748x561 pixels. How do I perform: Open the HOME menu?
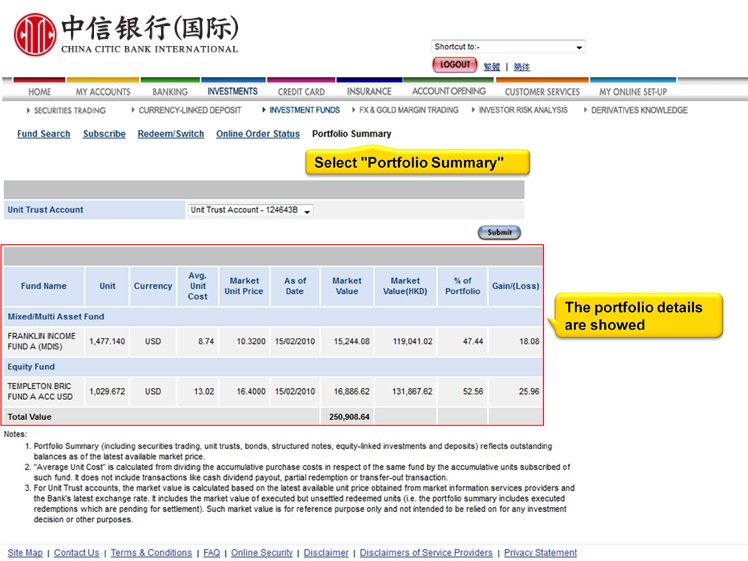pyautogui.click(x=40, y=92)
